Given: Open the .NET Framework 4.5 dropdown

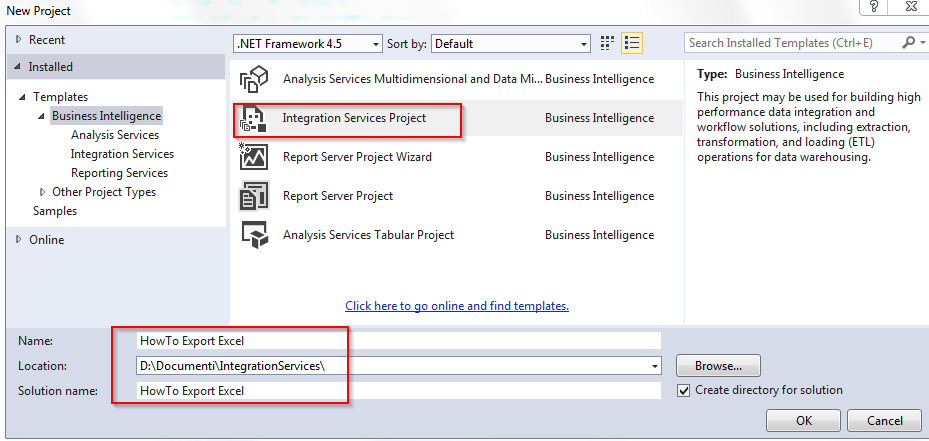Looking at the screenshot, I should pos(308,43).
